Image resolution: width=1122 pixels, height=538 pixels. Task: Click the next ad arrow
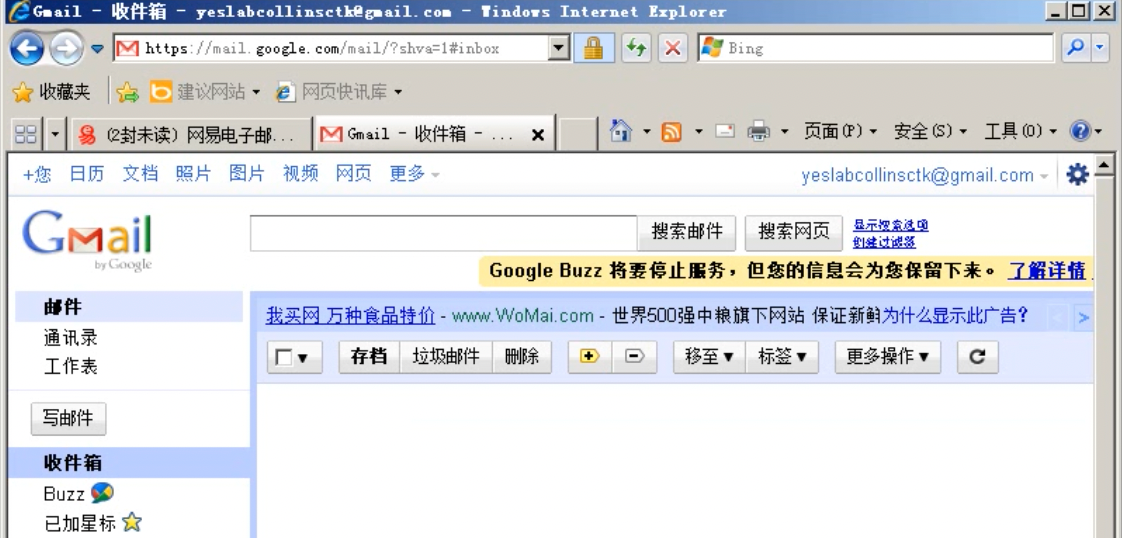[1084, 318]
